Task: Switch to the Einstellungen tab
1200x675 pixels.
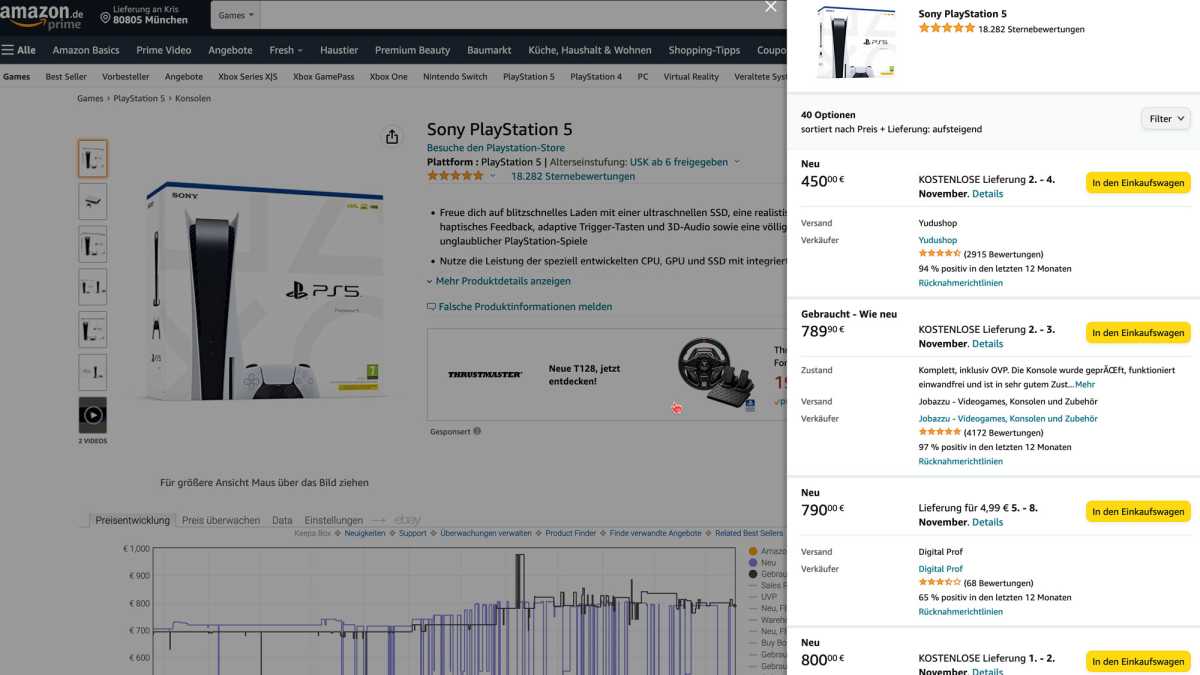Action: point(334,520)
